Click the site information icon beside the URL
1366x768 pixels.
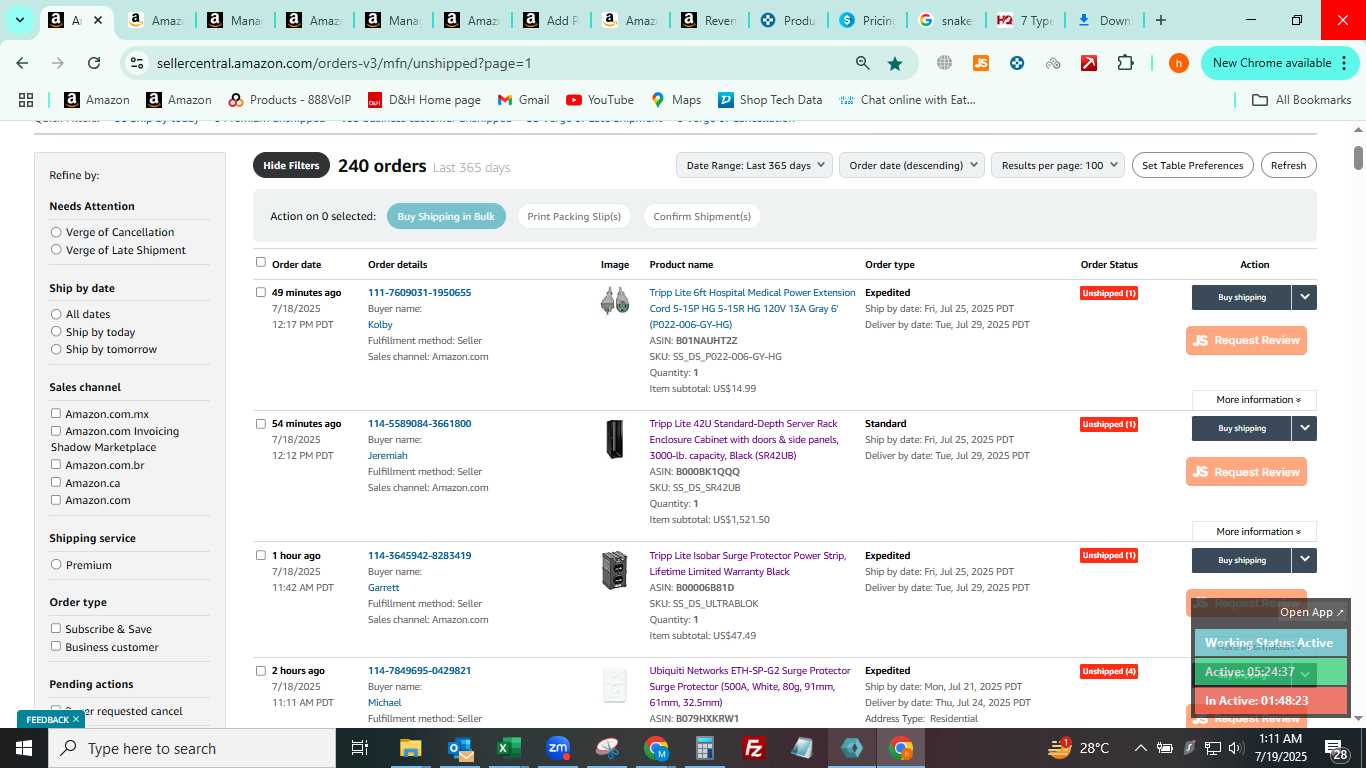click(137, 63)
